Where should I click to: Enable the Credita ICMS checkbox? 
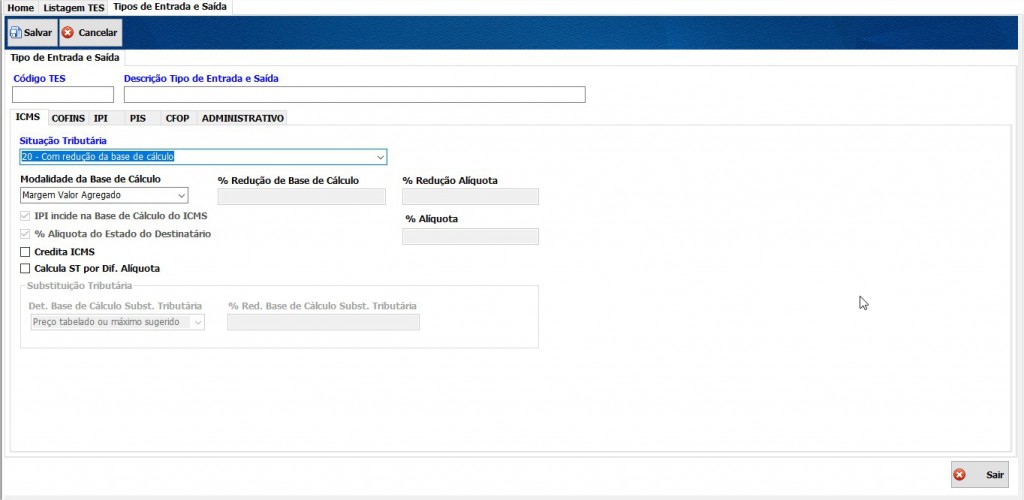[25, 252]
